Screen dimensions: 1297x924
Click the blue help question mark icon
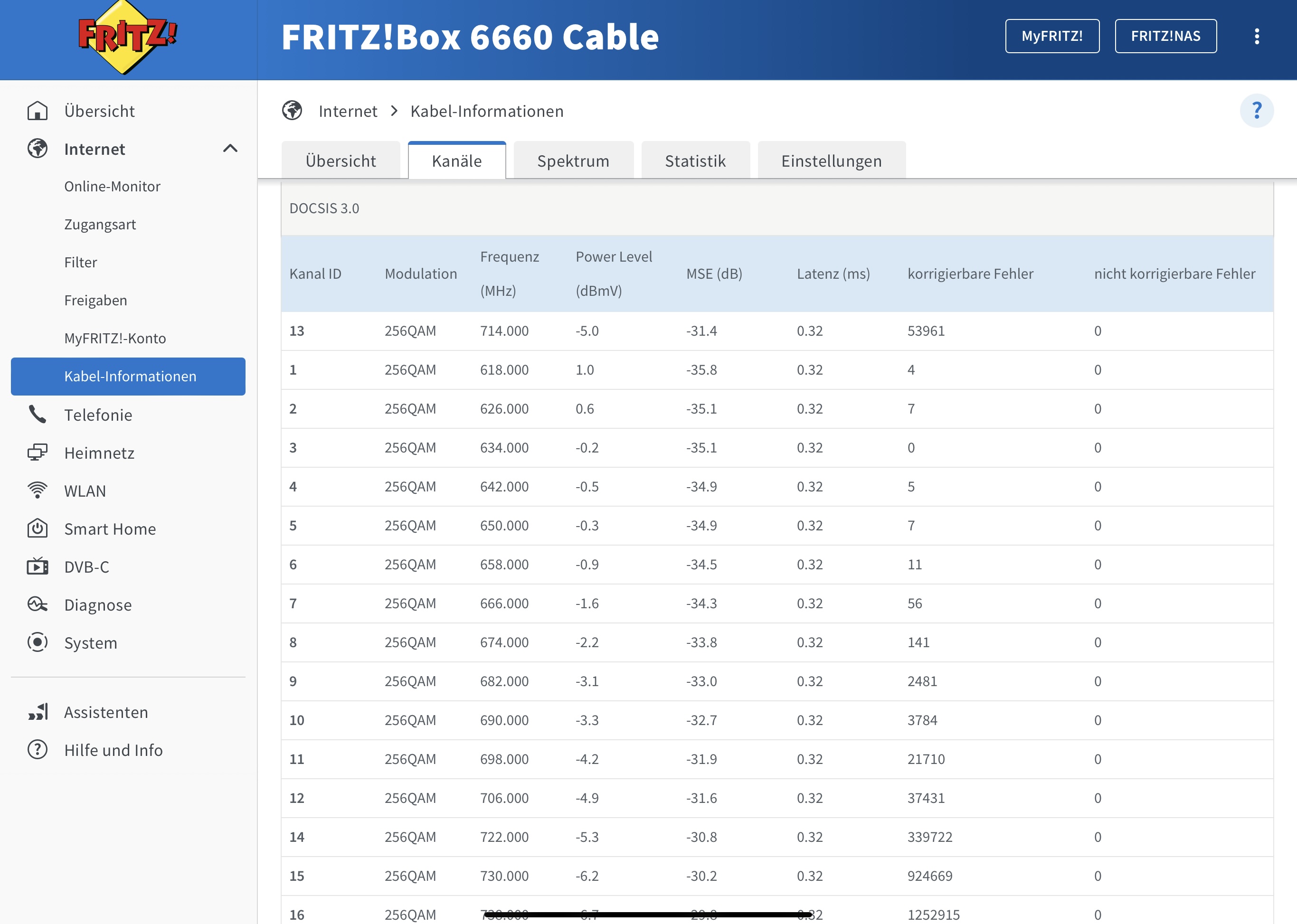tap(1257, 110)
